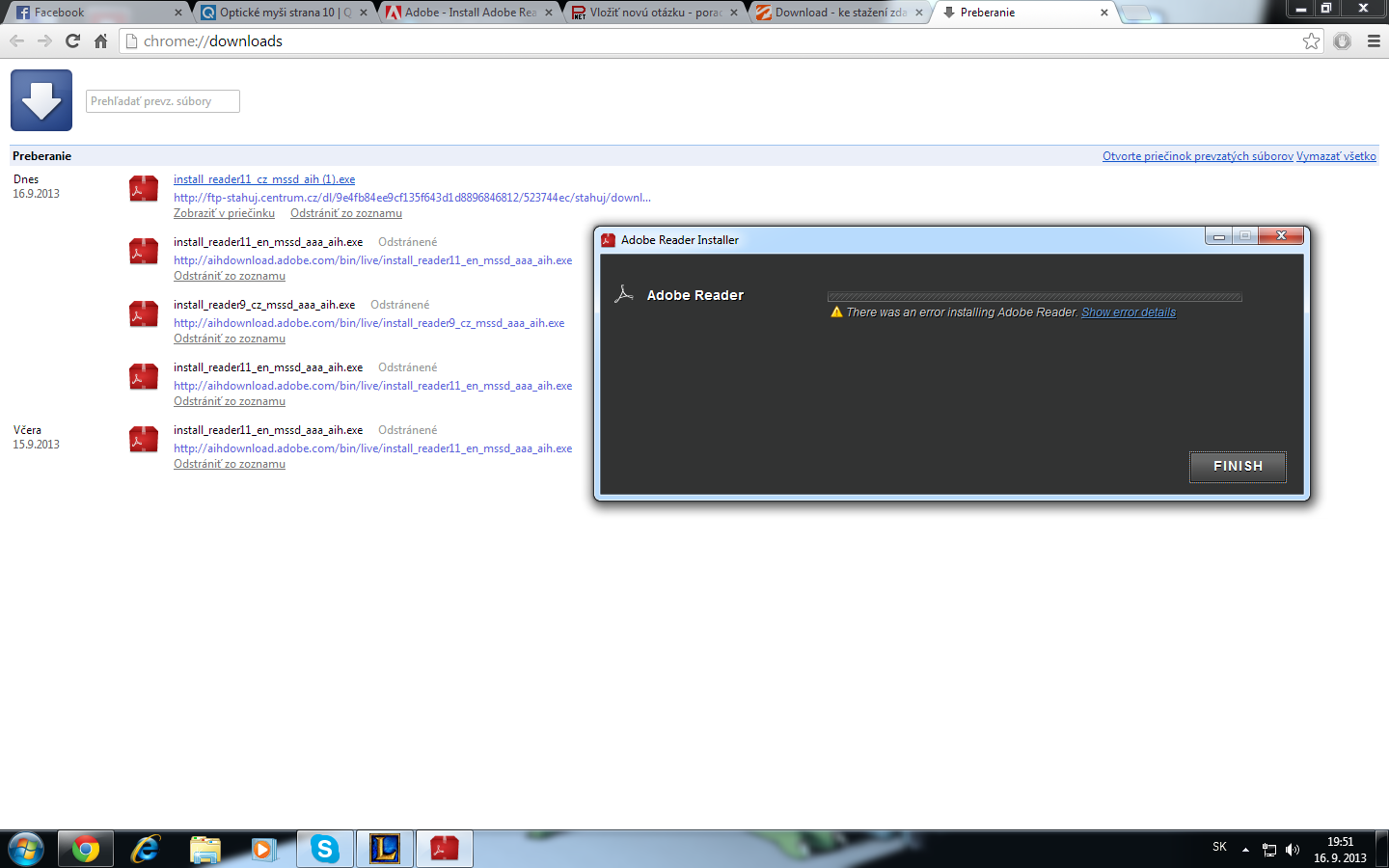Select the Preberanie tab
The height and width of the screenshot is (868, 1389).
(x=1022, y=13)
